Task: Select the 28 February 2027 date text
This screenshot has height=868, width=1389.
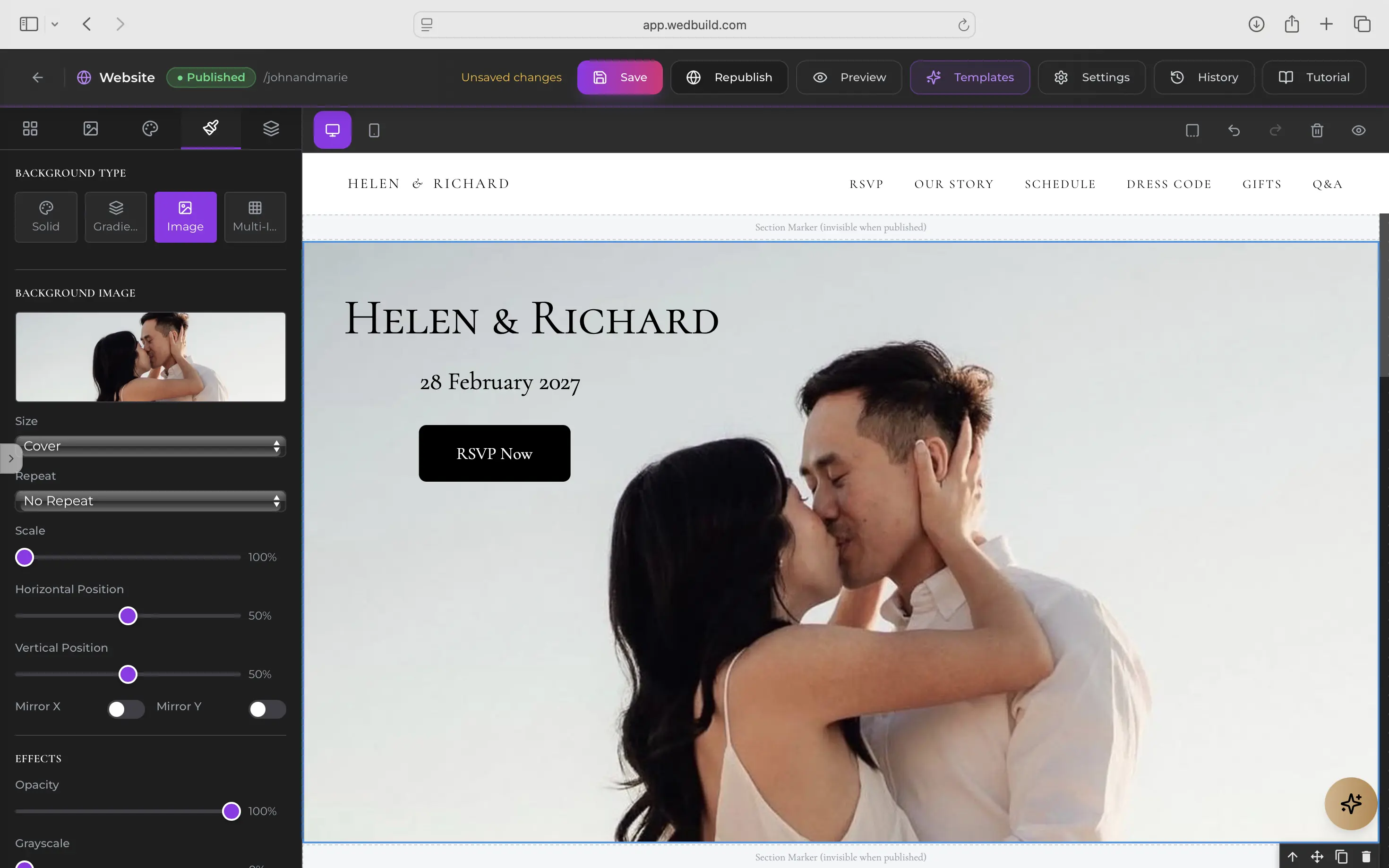Action: click(x=499, y=383)
